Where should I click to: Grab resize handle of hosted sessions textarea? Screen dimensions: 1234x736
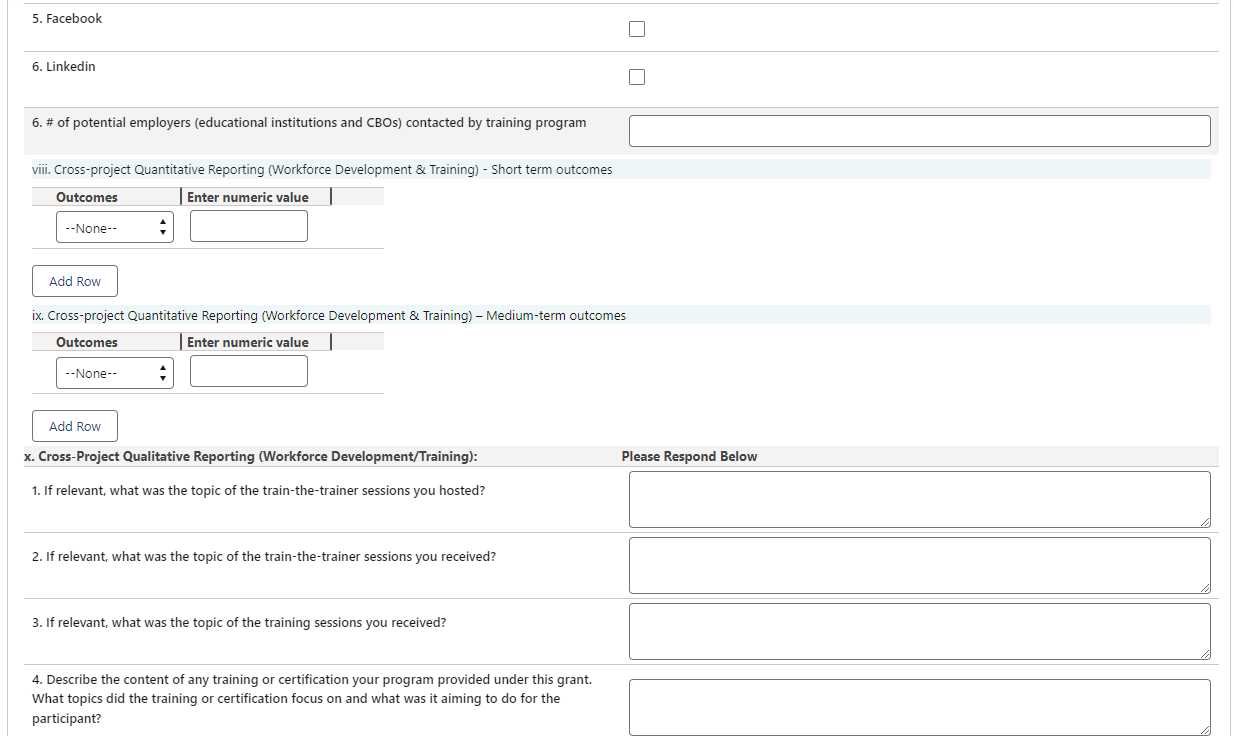point(1205,523)
